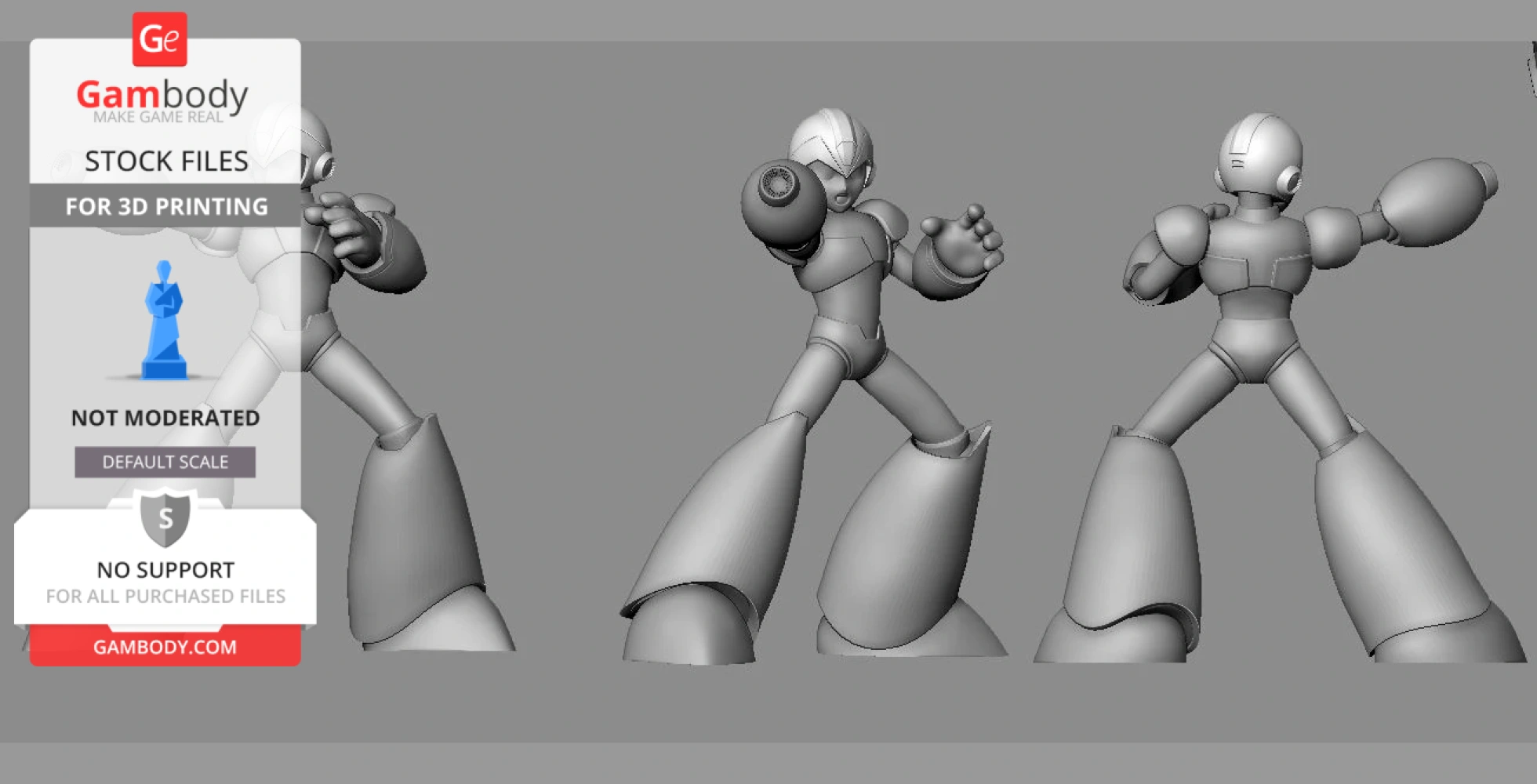The width and height of the screenshot is (1537, 784).
Task: Click the NOT MODERATED label
Action: pos(165,418)
